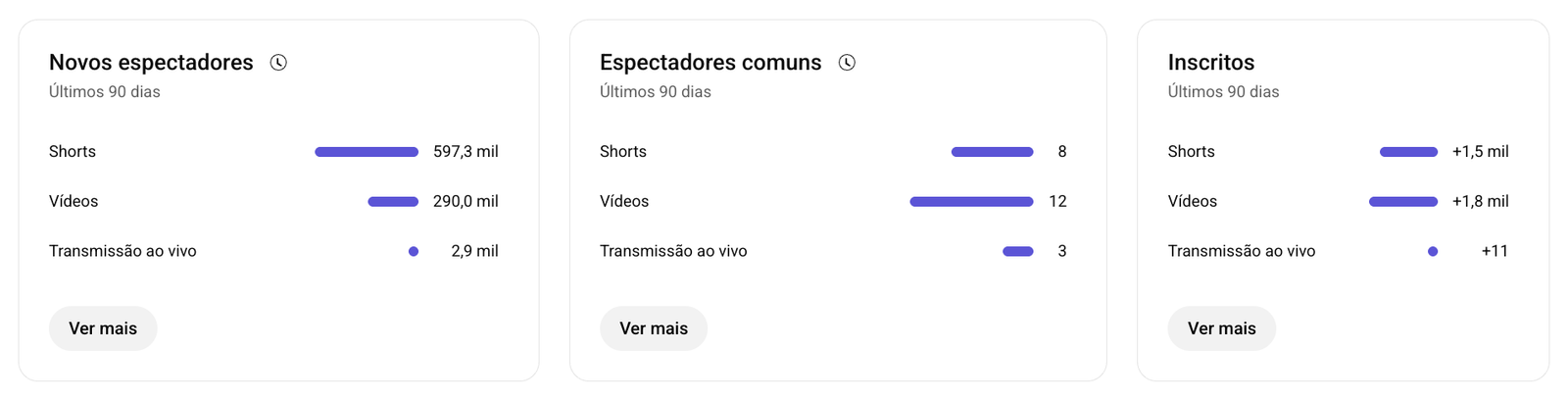Click Transmissão ao vivo bar in Espectadores comuns
This screenshot has width=1568, height=400.
coord(1017,252)
